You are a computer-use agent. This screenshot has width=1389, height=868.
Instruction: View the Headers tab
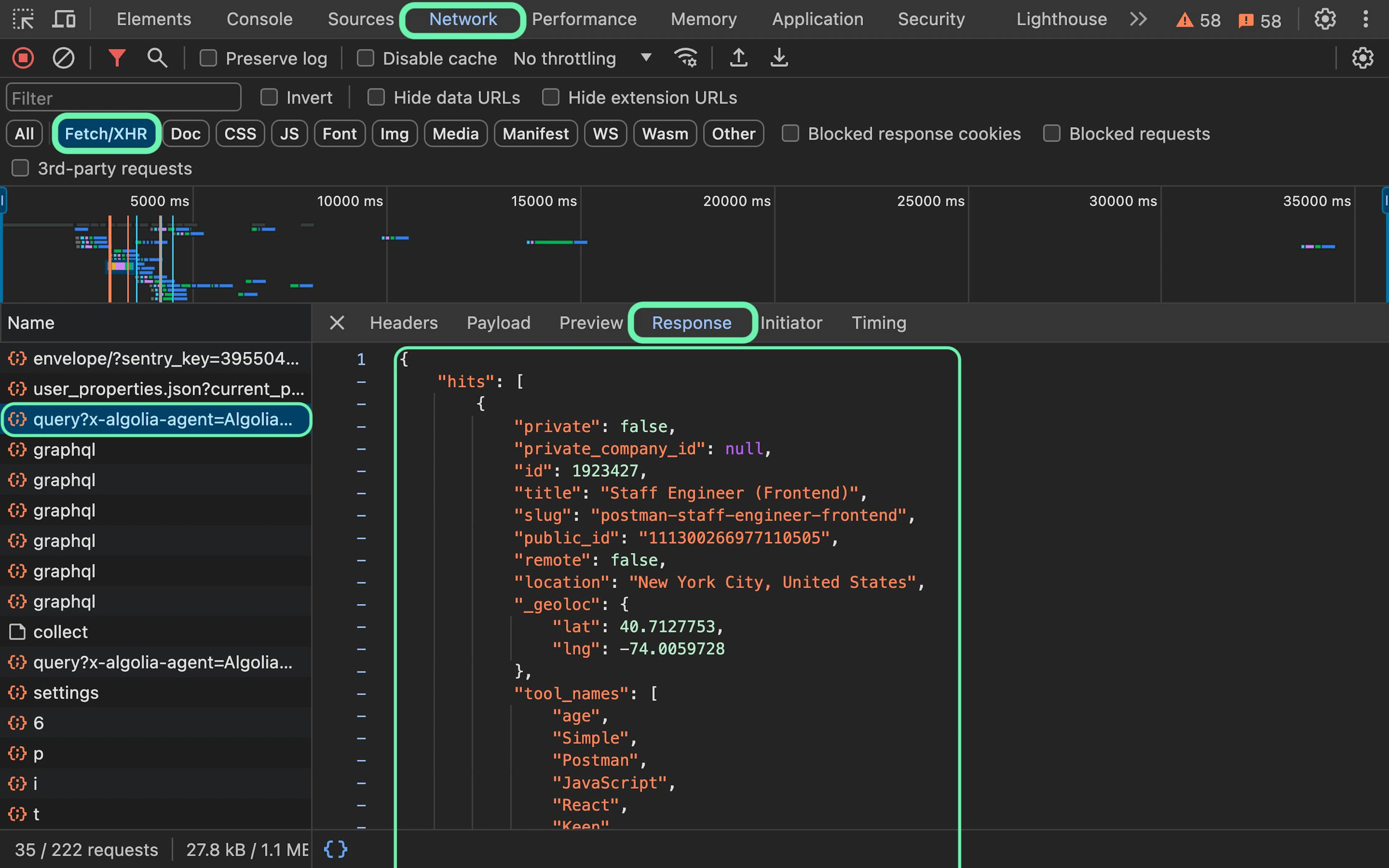click(x=404, y=323)
